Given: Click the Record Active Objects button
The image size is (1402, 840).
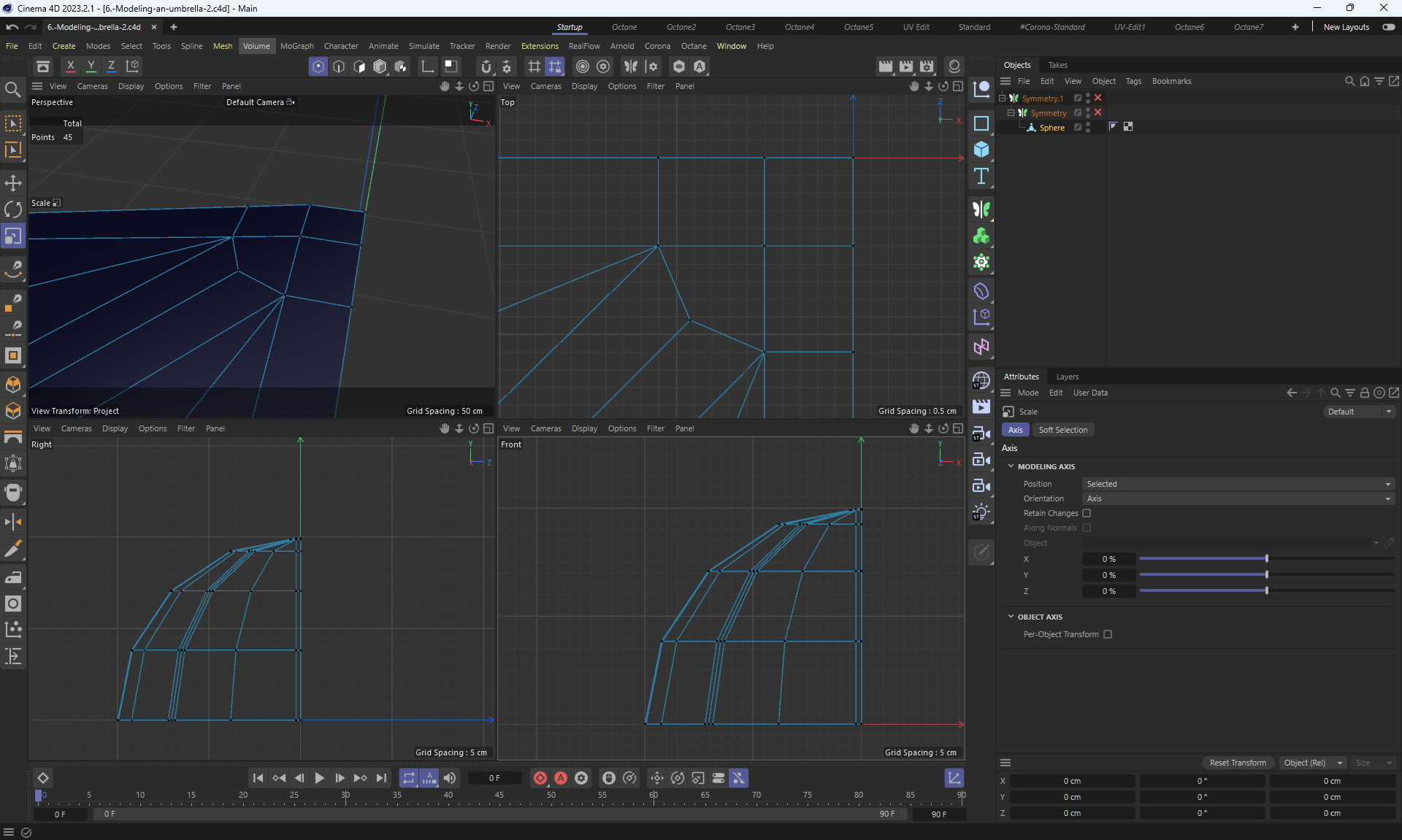Looking at the screenshot, I should point(540,778).
